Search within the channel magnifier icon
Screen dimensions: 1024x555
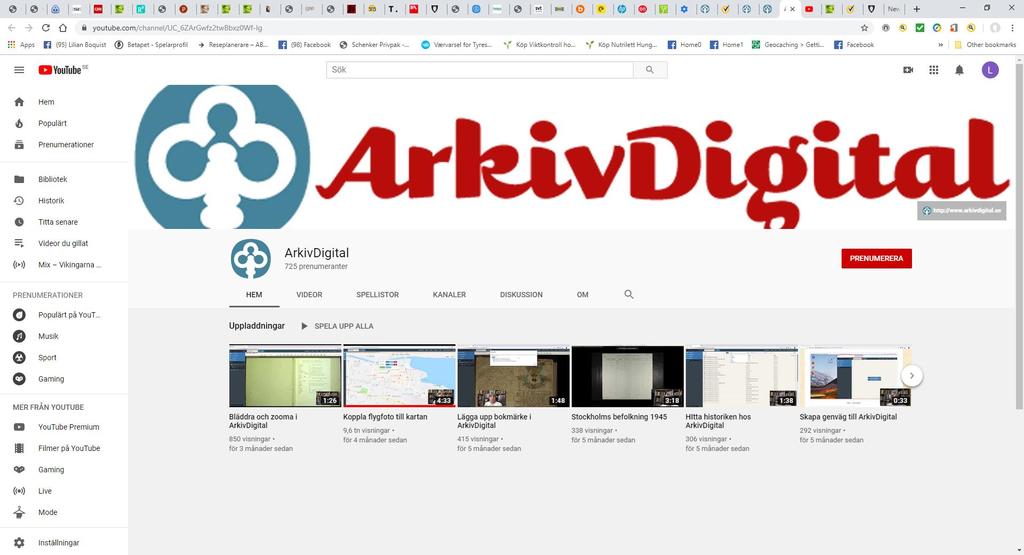click(x=629, y=294)
